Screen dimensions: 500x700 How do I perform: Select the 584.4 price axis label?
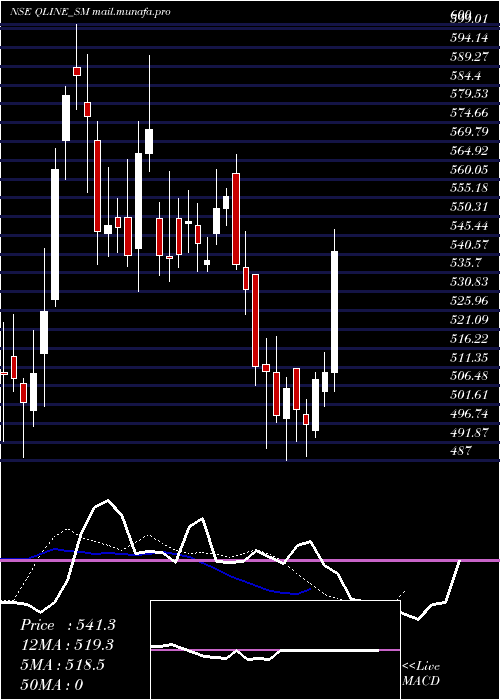coord(466,75)
